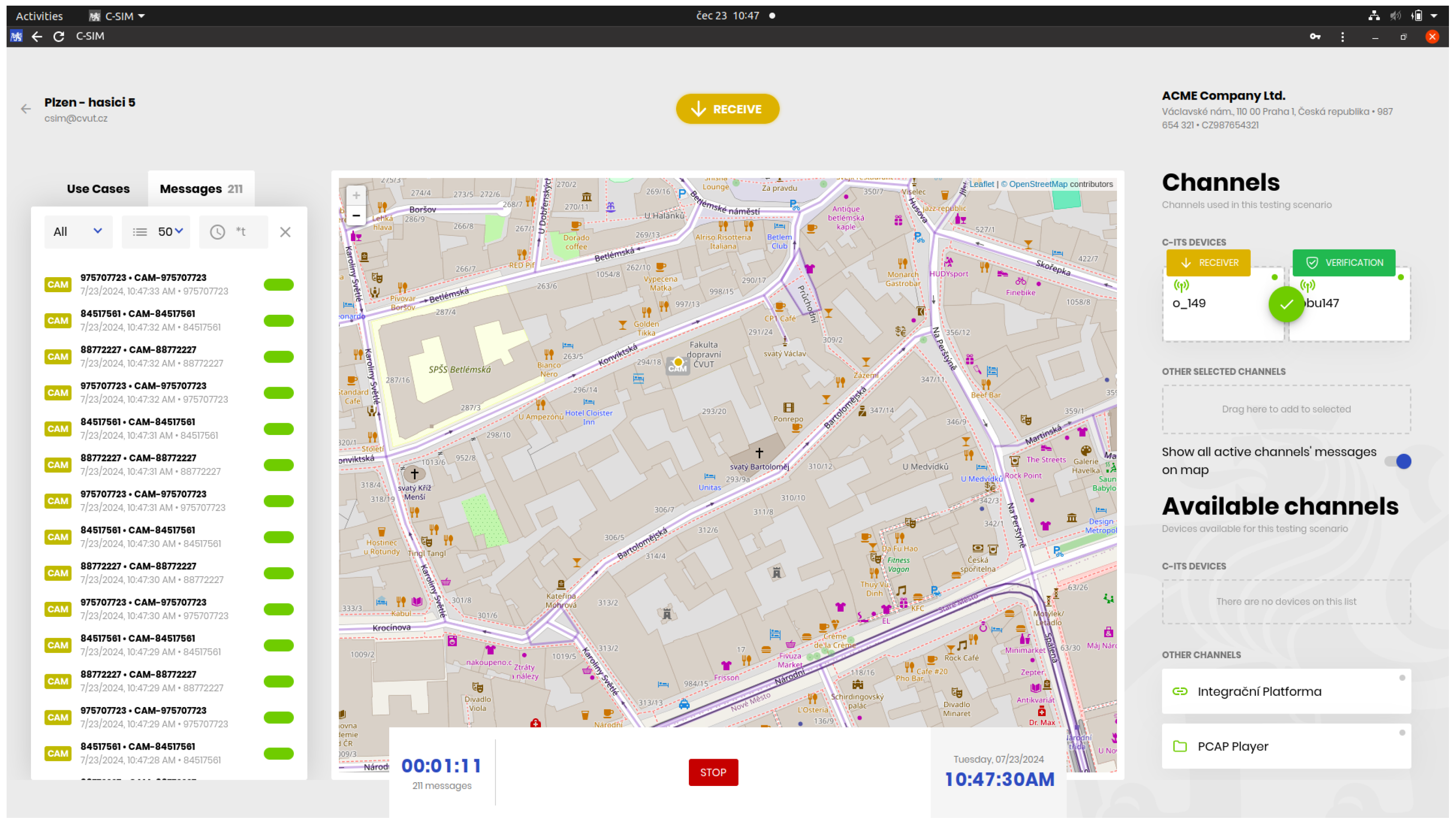Open the All message type dropdown
The width and height of the screenshot is (1456, 824).
[x=78, y=232]
